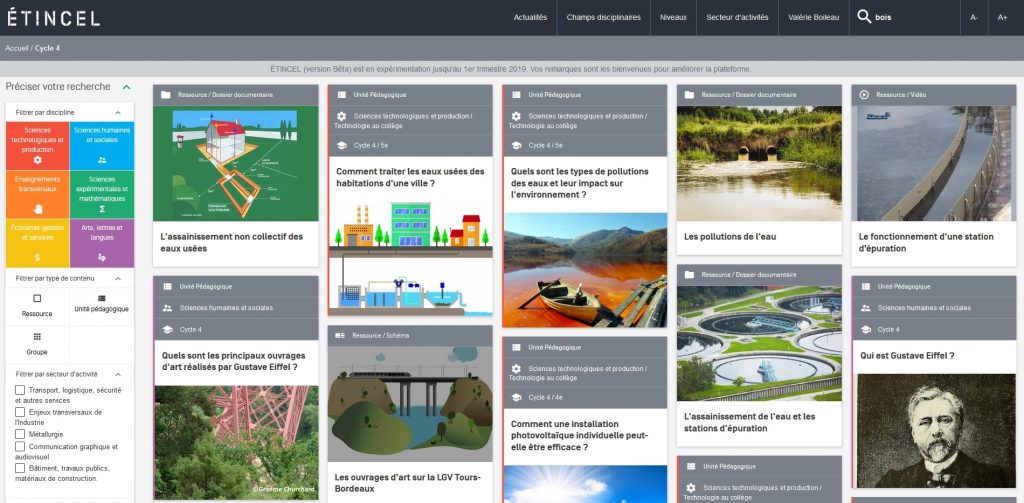
Task: Check the Transport, logistique, sécurité checkbox
Action: (20, 390)
